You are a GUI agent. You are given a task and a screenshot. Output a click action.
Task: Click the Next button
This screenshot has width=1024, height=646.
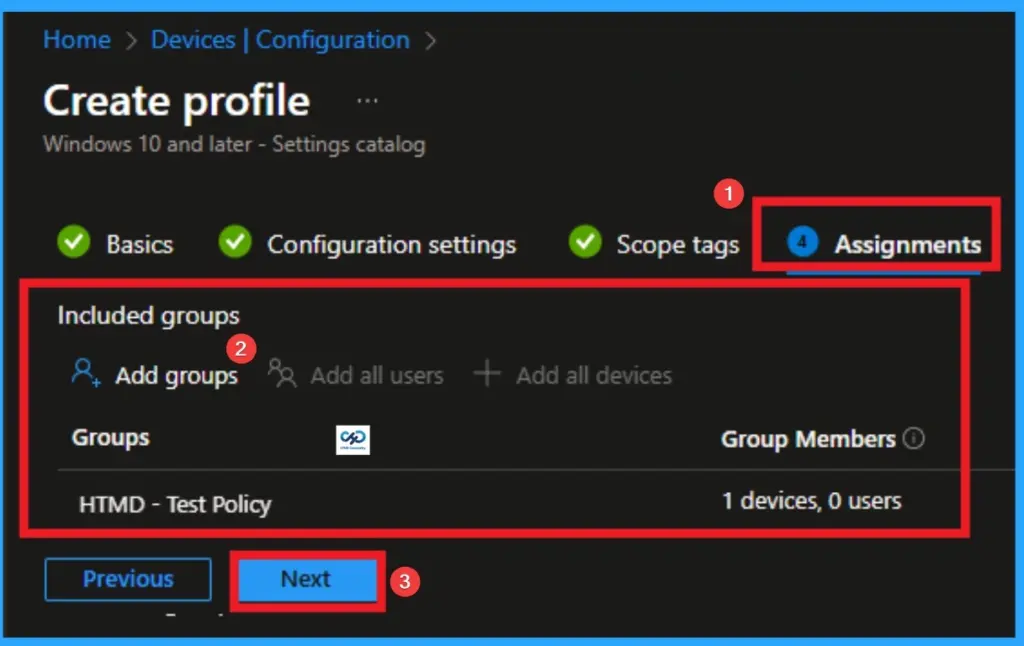click(x=305, y=578)
